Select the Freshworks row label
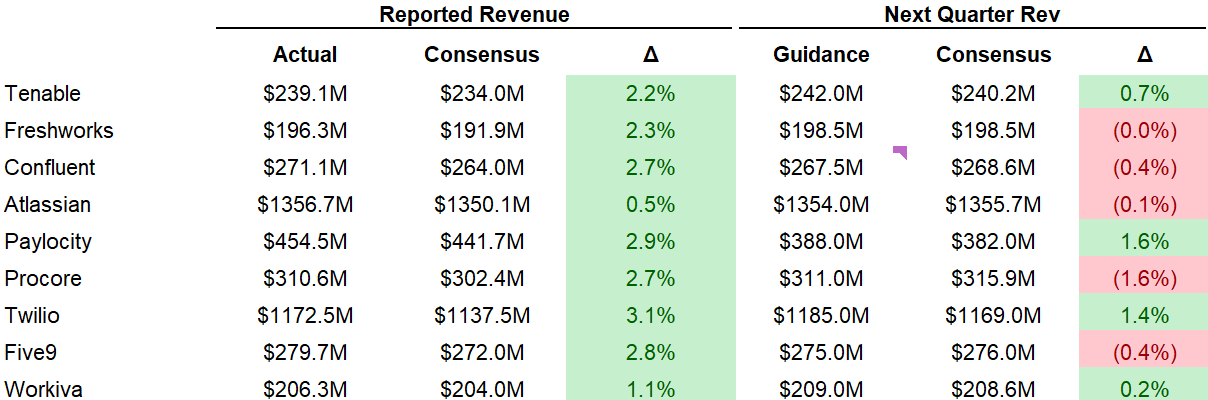Viewport: 1208px width, 400px height. click(x=59, y=131)
